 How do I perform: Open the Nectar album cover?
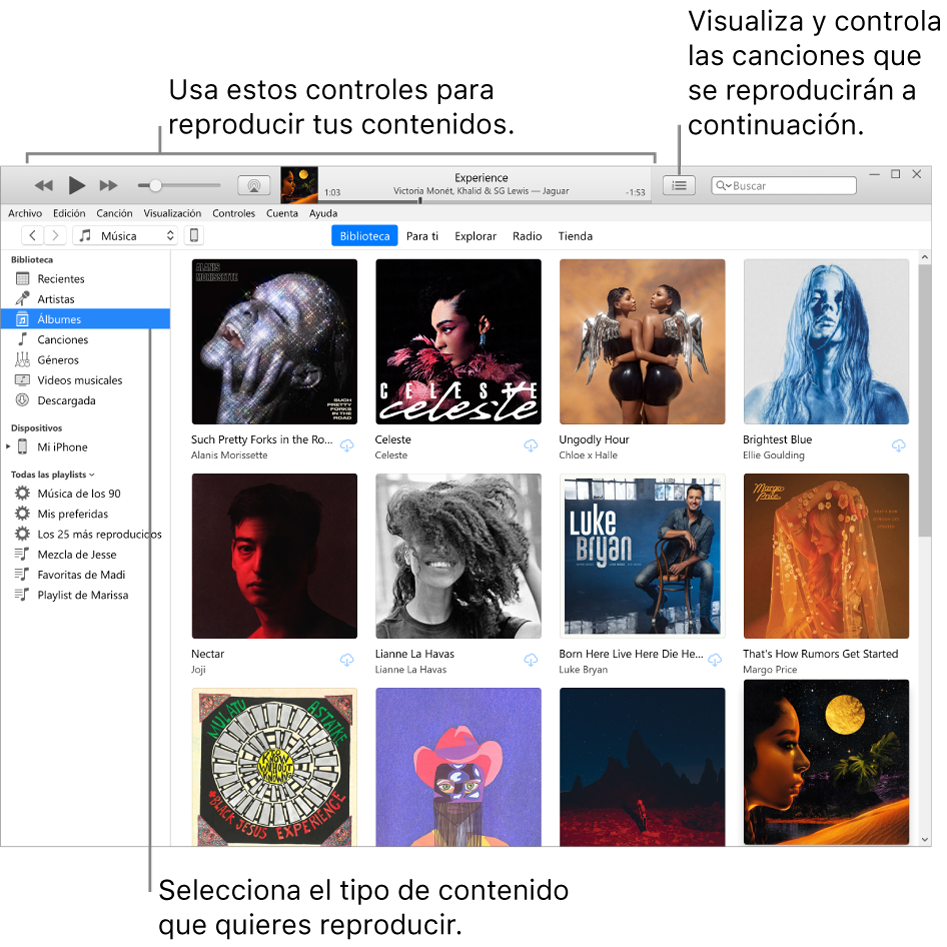click(274, 556)
